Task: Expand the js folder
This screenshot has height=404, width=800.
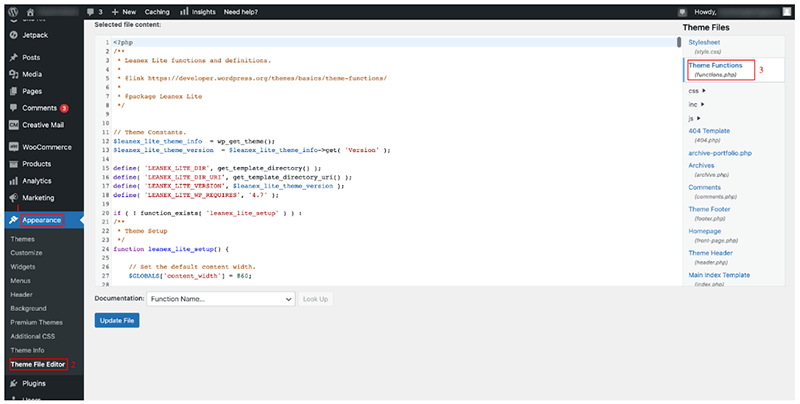Action: 694,118
